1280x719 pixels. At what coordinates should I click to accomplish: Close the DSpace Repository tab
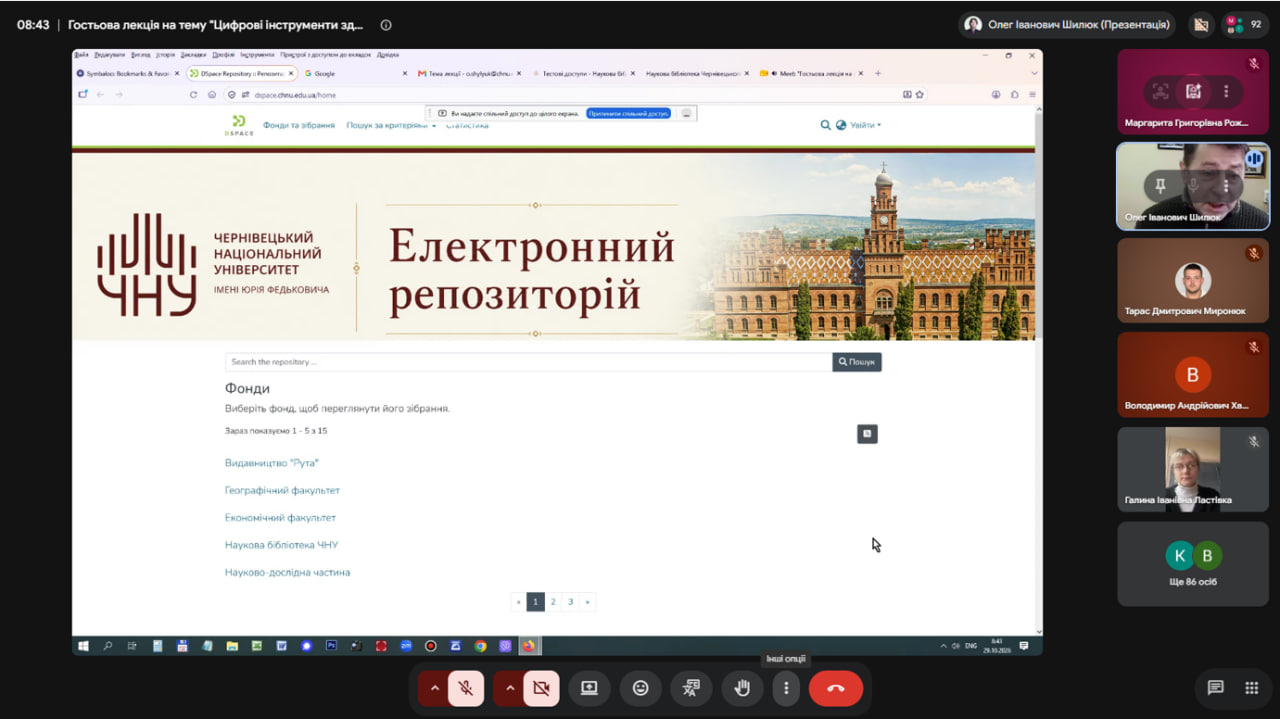coord(291,73)
